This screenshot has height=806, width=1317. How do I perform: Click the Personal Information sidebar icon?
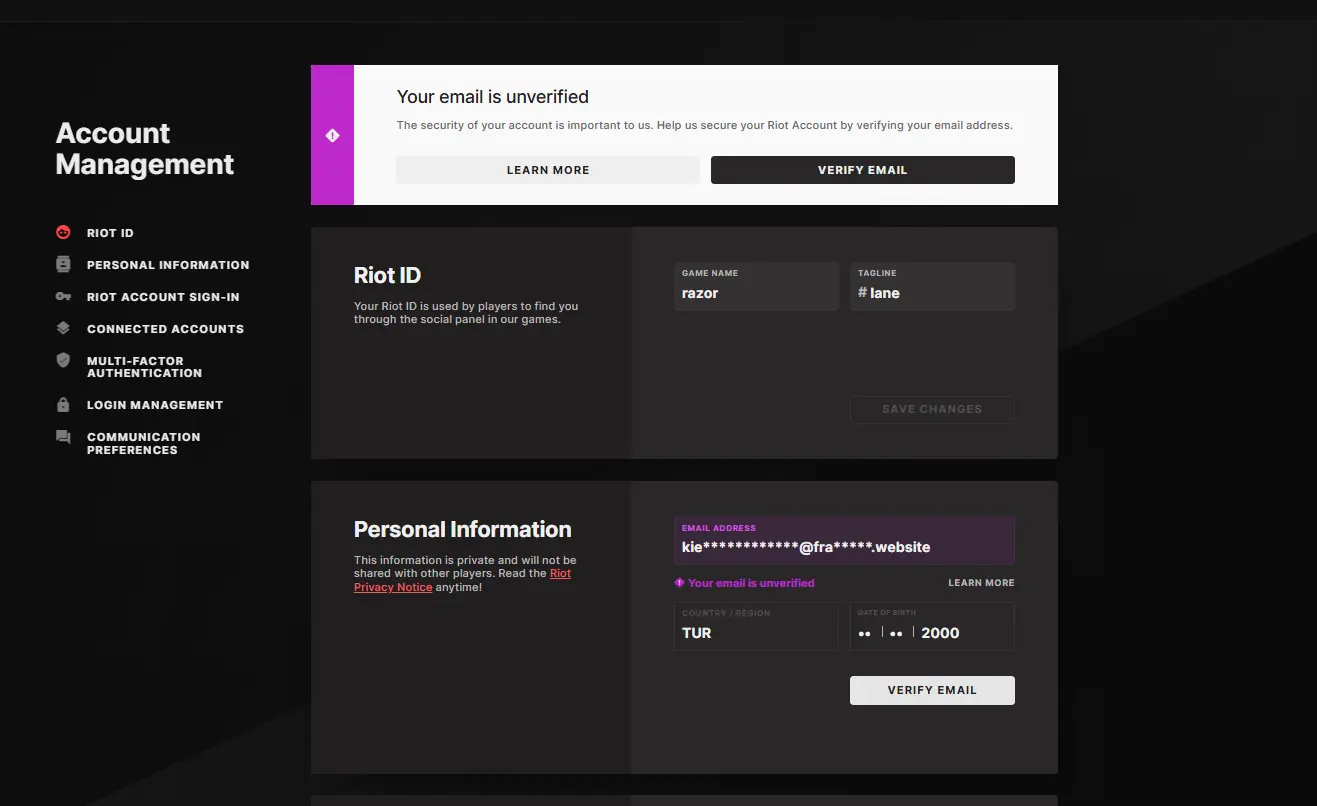[63, 265]
